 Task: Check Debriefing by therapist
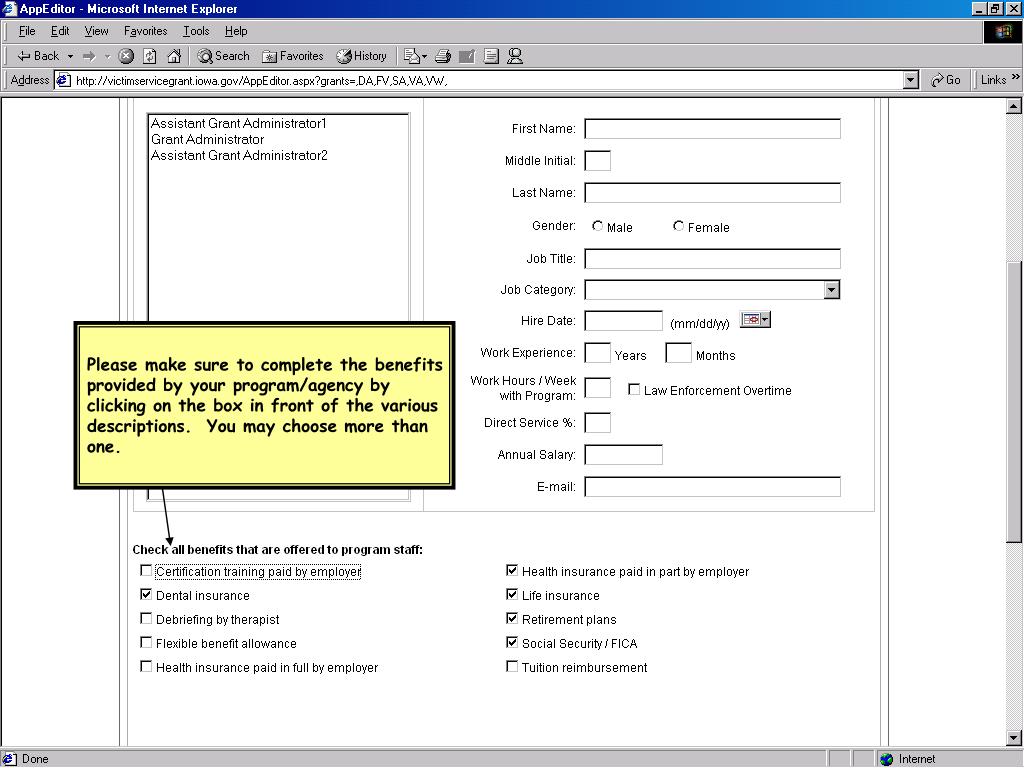click(x=146, y=618)
